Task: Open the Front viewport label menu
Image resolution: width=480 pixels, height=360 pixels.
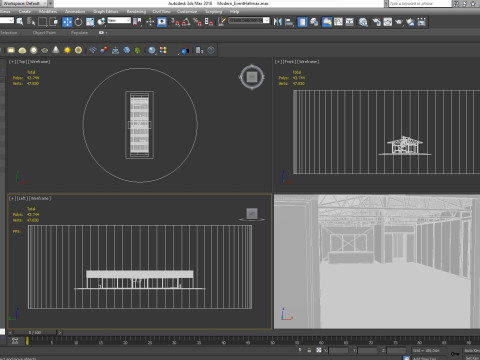Action: (x=289, y=62)
